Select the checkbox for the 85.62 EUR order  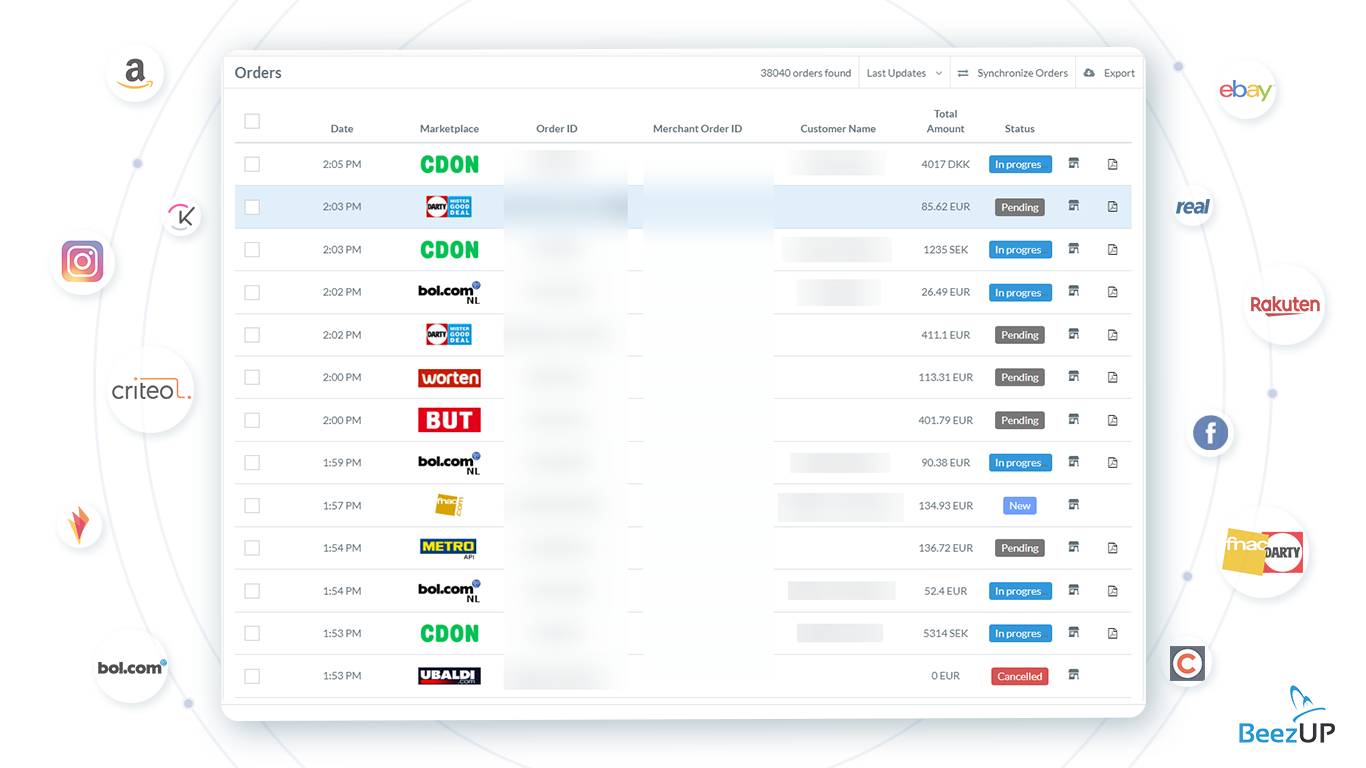click(252, 207)
